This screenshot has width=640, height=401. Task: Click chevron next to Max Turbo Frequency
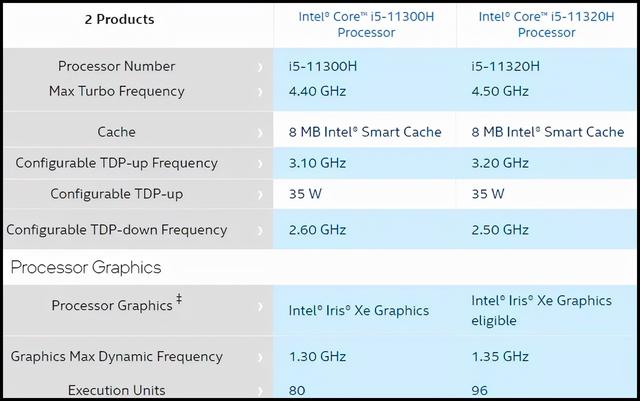[260, 92]
